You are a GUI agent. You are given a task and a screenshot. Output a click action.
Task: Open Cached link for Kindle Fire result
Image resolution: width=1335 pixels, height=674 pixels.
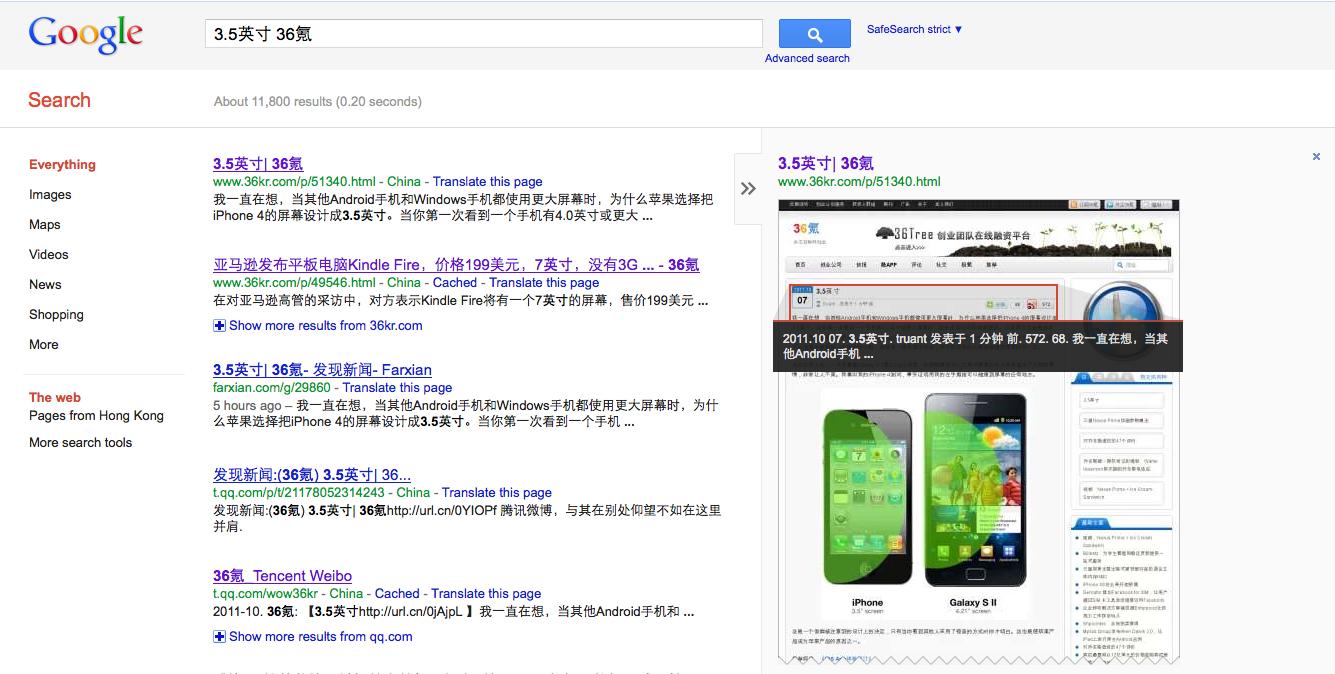point(455,282)
